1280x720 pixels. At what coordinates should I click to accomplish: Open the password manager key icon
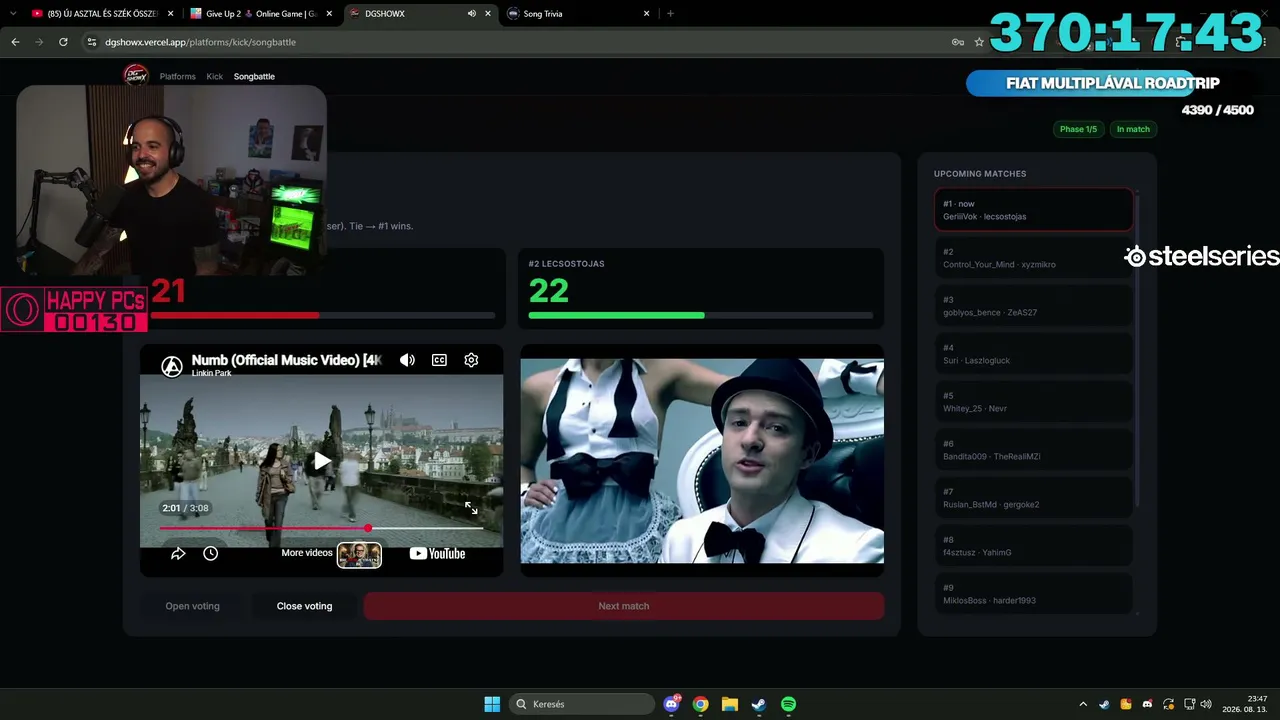(x=958, y=42)
